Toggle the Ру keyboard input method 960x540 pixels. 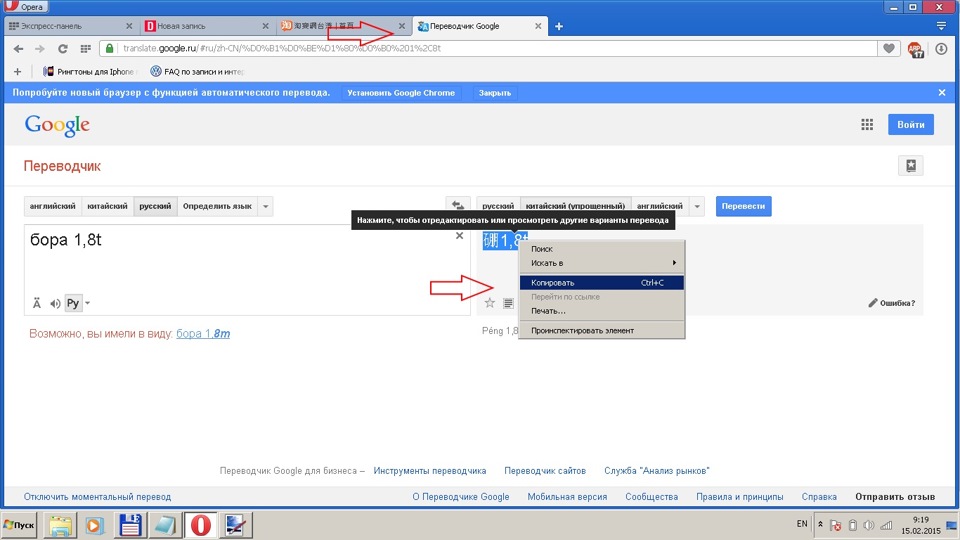click(73, 303)
